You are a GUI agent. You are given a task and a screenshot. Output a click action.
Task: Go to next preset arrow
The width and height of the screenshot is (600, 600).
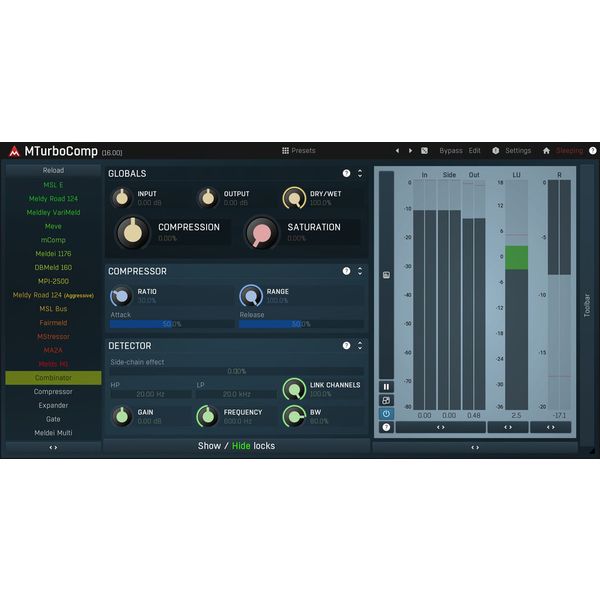point(410,151)
